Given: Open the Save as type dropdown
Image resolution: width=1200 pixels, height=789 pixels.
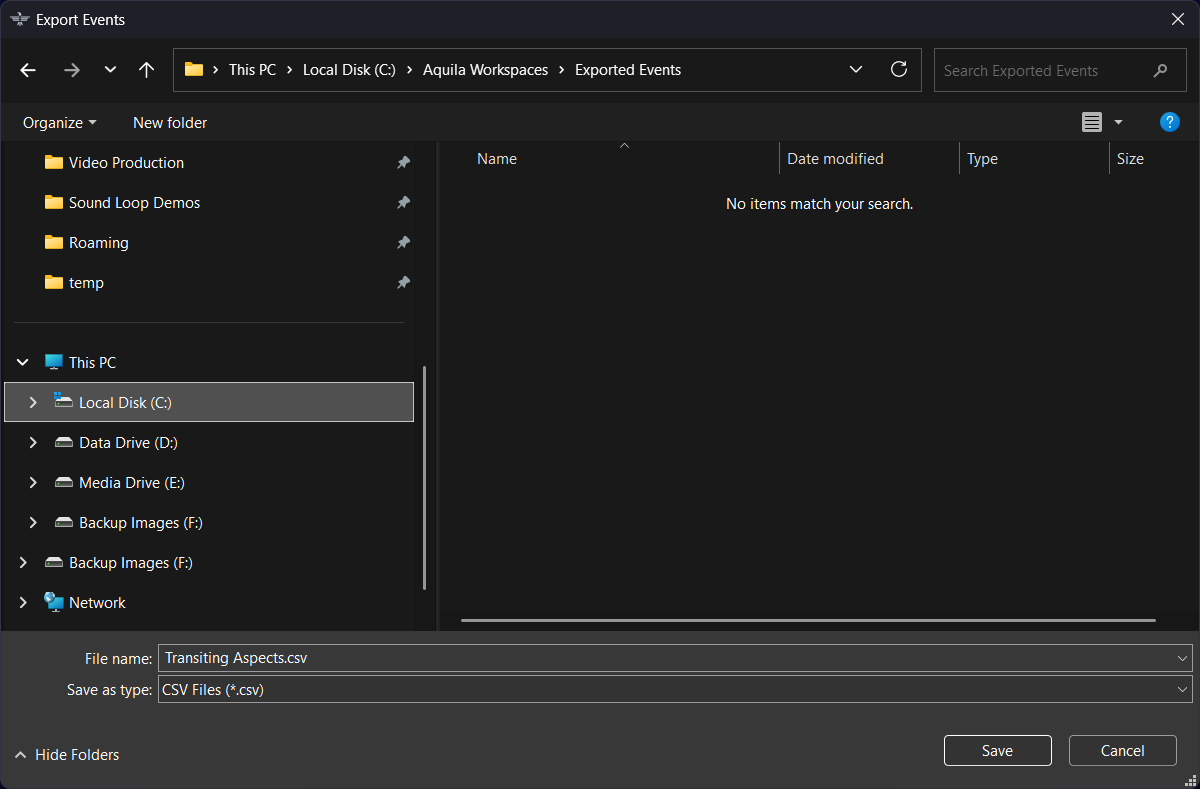Looking at the screenshot, I should (x=1182, y=689).
